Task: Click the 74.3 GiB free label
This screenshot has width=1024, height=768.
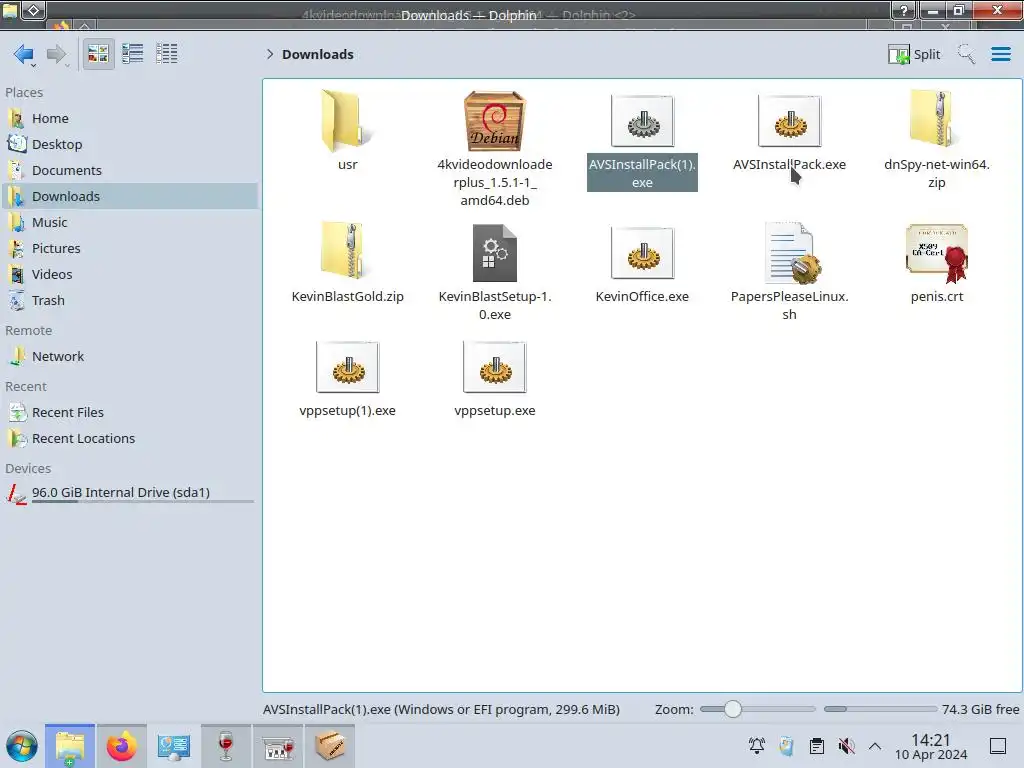Action: tap(980, 709)
